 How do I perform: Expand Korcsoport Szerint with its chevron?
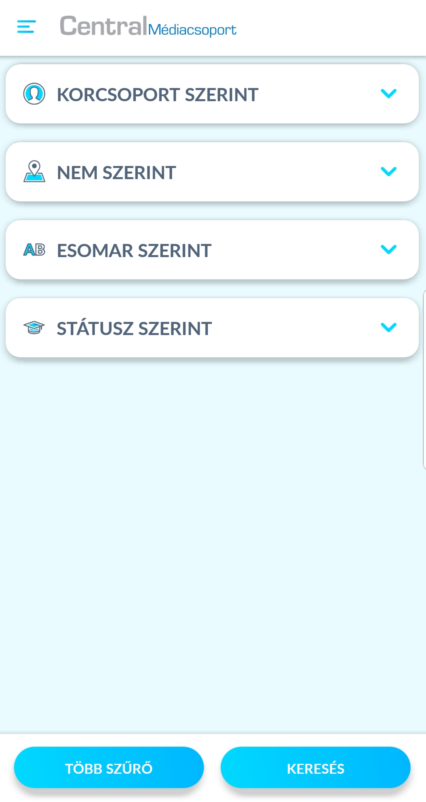point(389,94)
